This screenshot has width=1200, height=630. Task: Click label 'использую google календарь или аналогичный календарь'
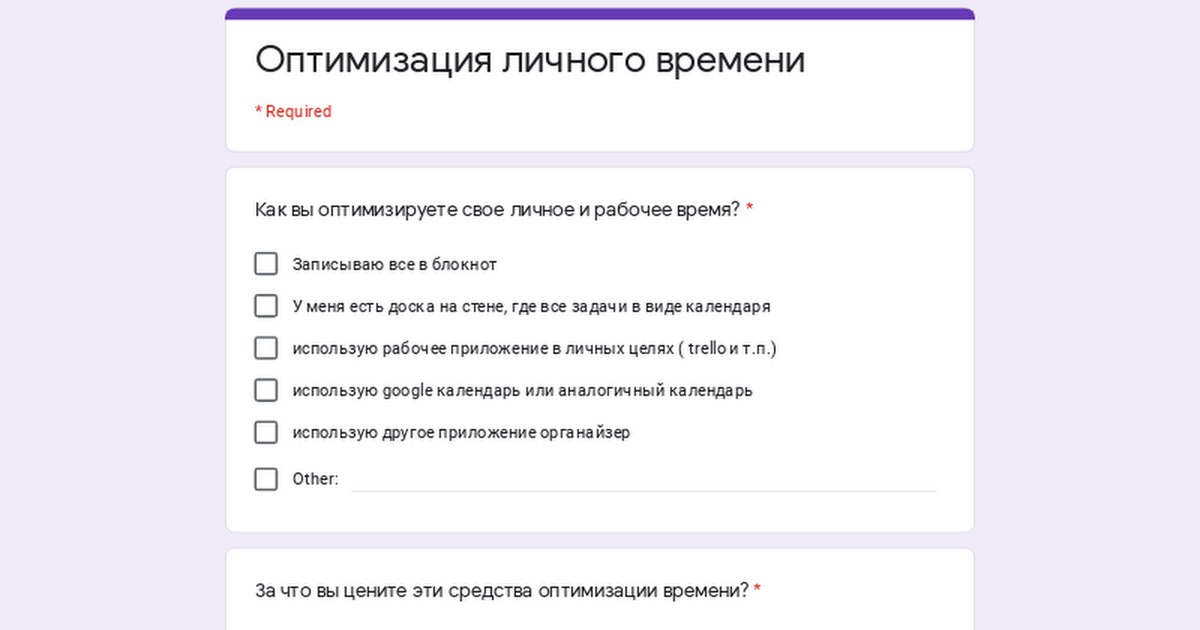click(x=522, y=391)
